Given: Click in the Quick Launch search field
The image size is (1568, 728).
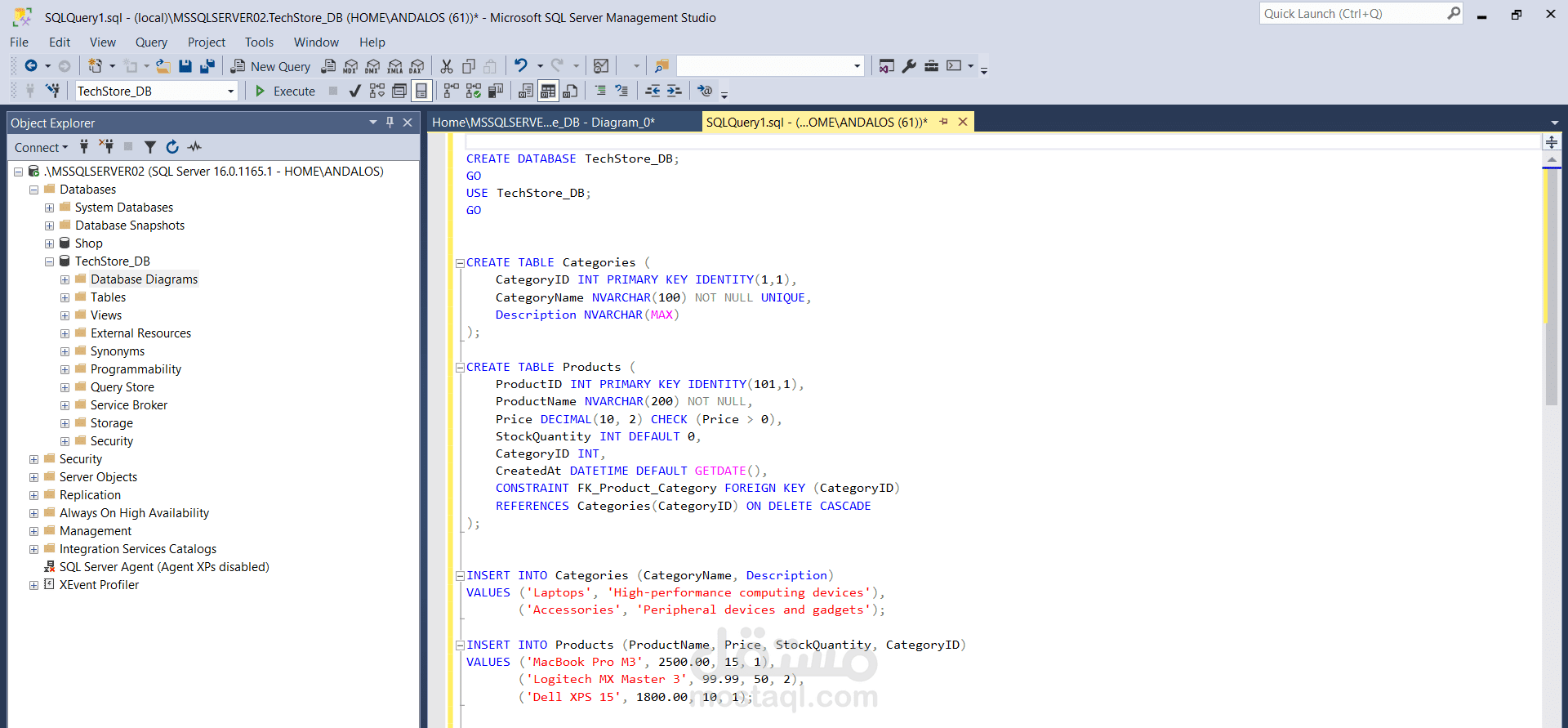Looking at the screenshot, I should pyautogui.click(x=1352, y=14).
